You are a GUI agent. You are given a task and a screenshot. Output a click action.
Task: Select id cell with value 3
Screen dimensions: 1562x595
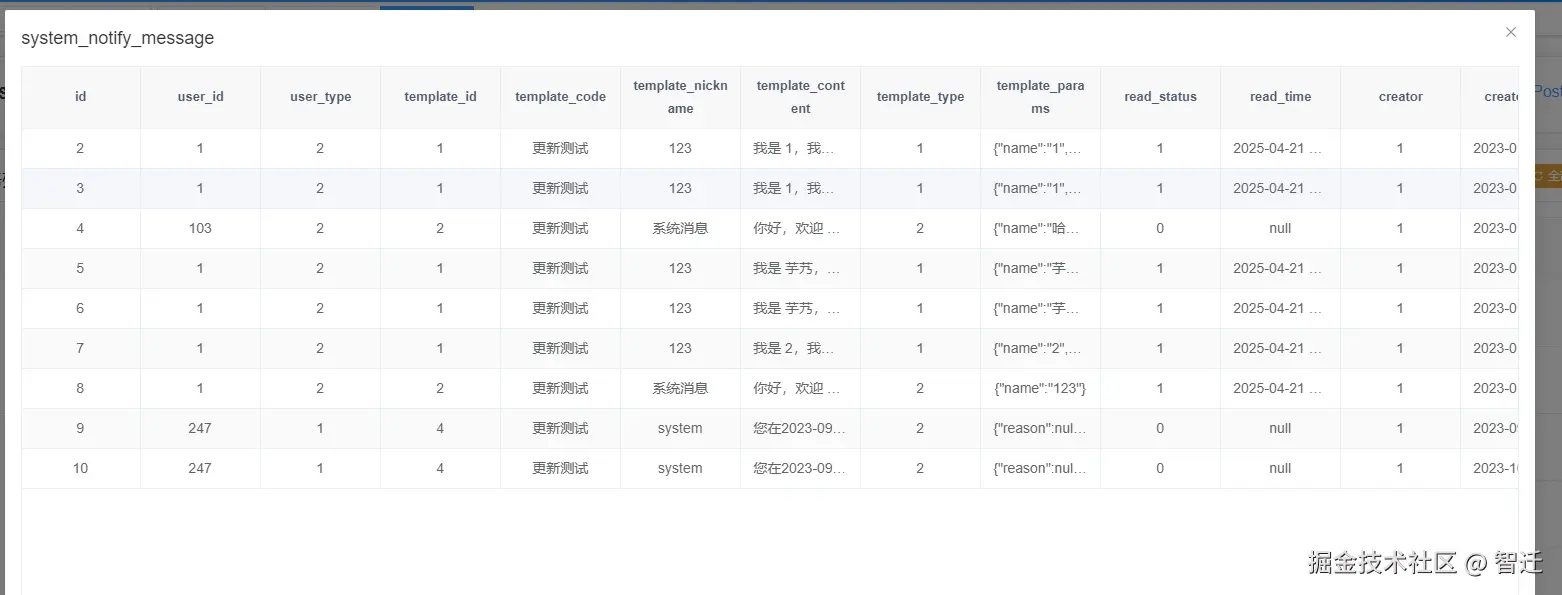(80, 188)
